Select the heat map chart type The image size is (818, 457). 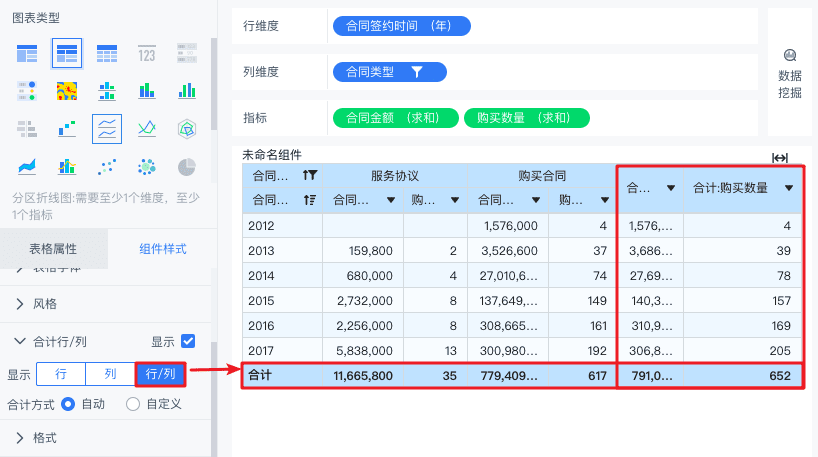[x=67, y=91]
